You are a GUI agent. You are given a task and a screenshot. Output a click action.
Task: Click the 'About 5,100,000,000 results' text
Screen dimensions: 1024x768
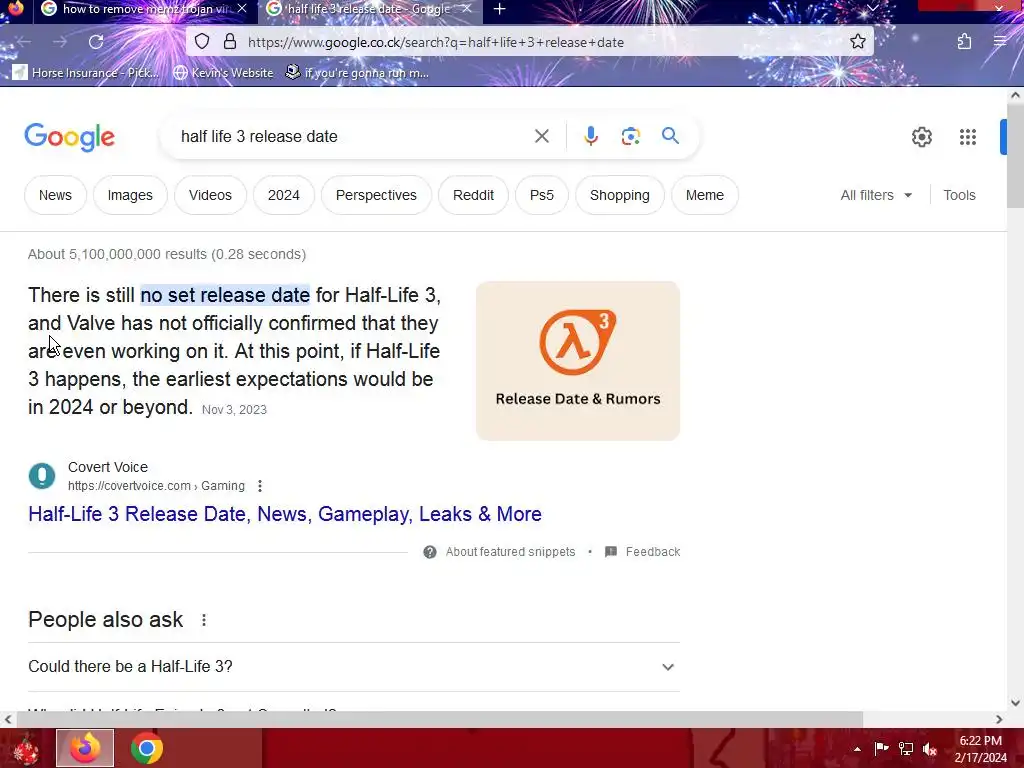[x=167, y=254]
